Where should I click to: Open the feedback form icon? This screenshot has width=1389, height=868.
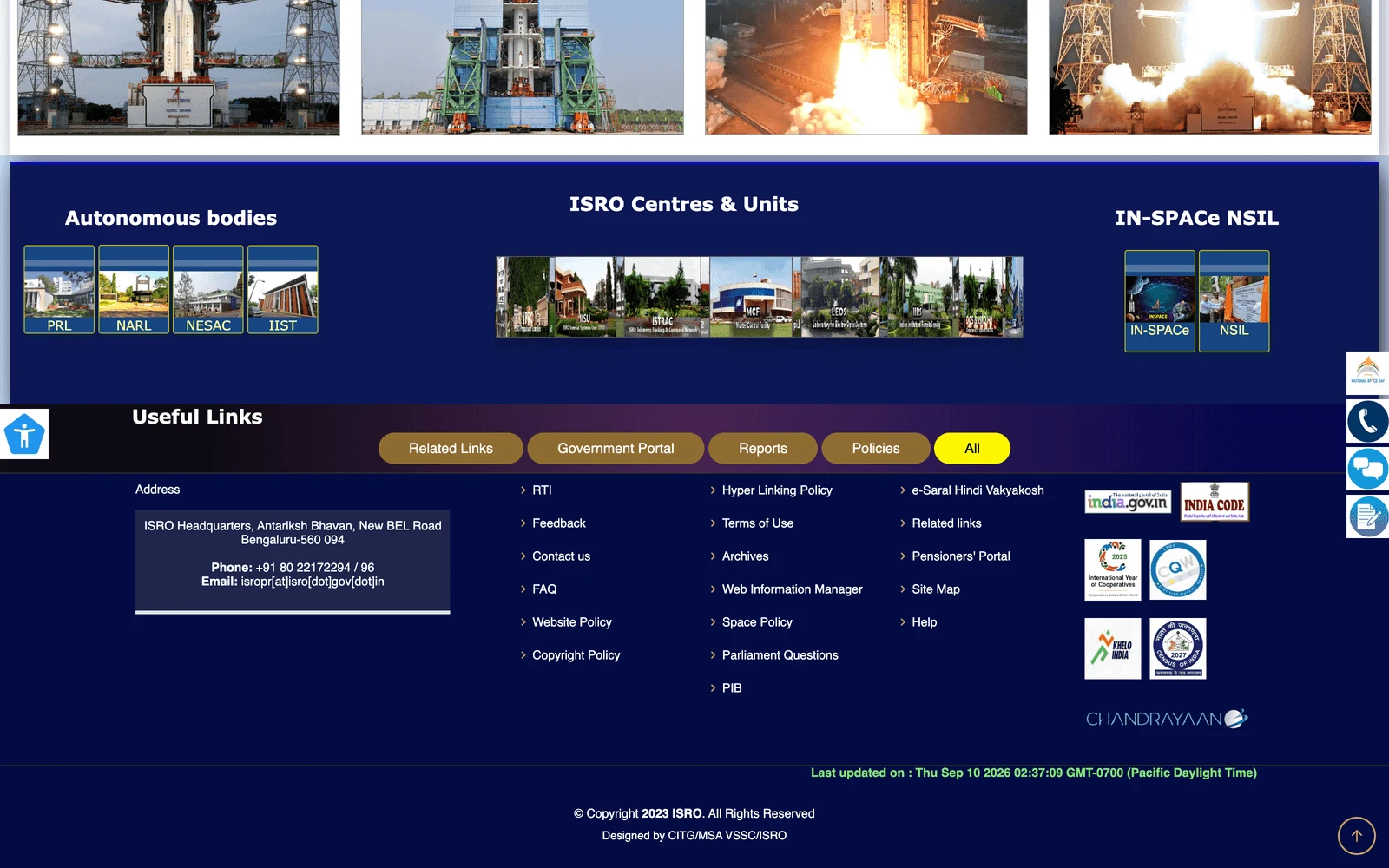pyautogui.click(x=1367, y=516)
